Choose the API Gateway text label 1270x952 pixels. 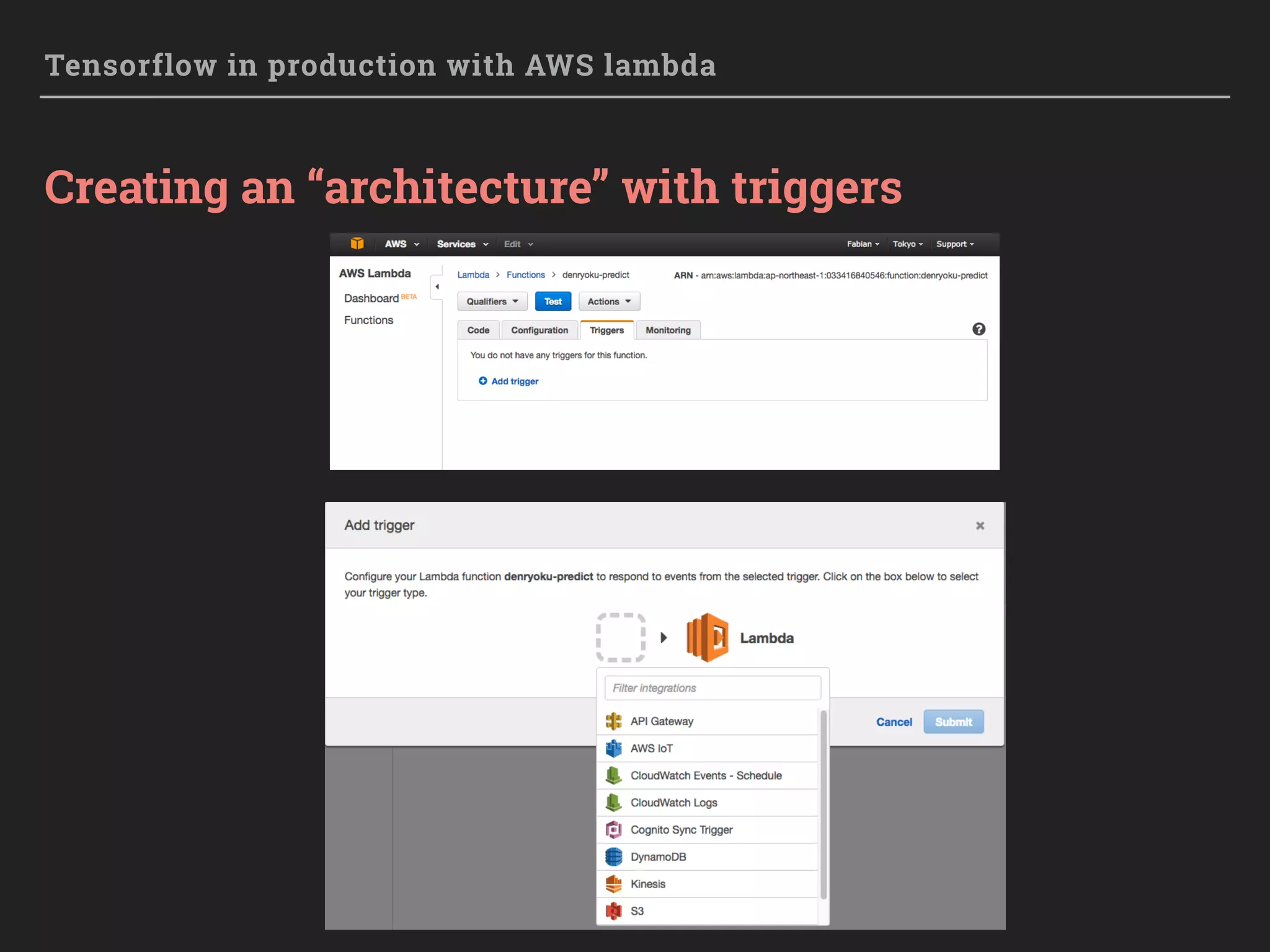(x=662, y=721)
